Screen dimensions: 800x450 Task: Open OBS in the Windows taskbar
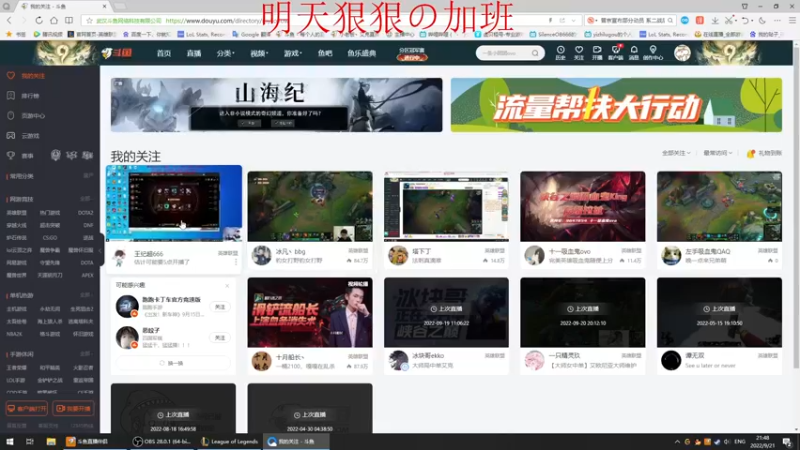(x=162, y=441)
